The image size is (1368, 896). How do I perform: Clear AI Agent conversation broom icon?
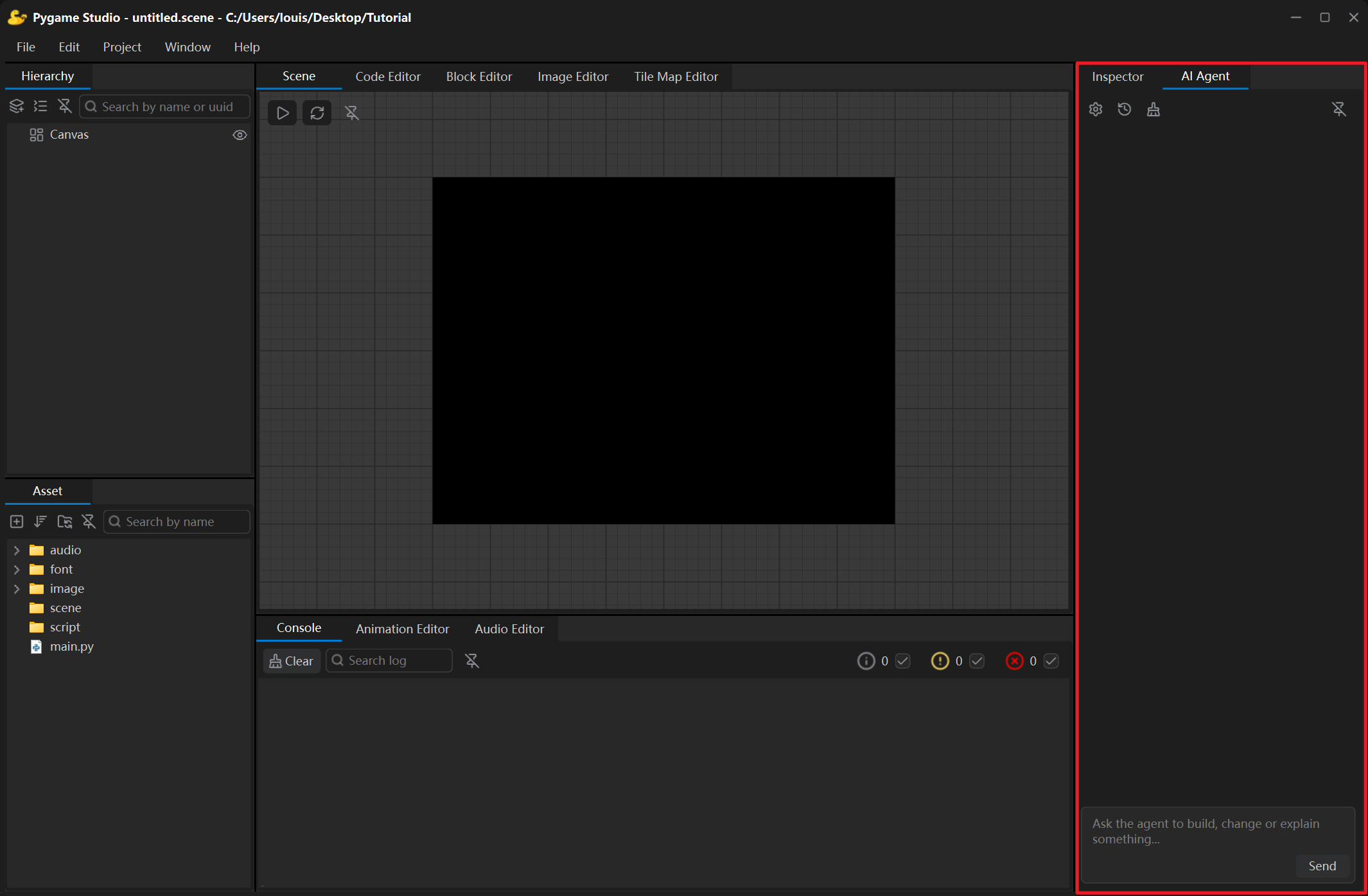coord(1153,109)
